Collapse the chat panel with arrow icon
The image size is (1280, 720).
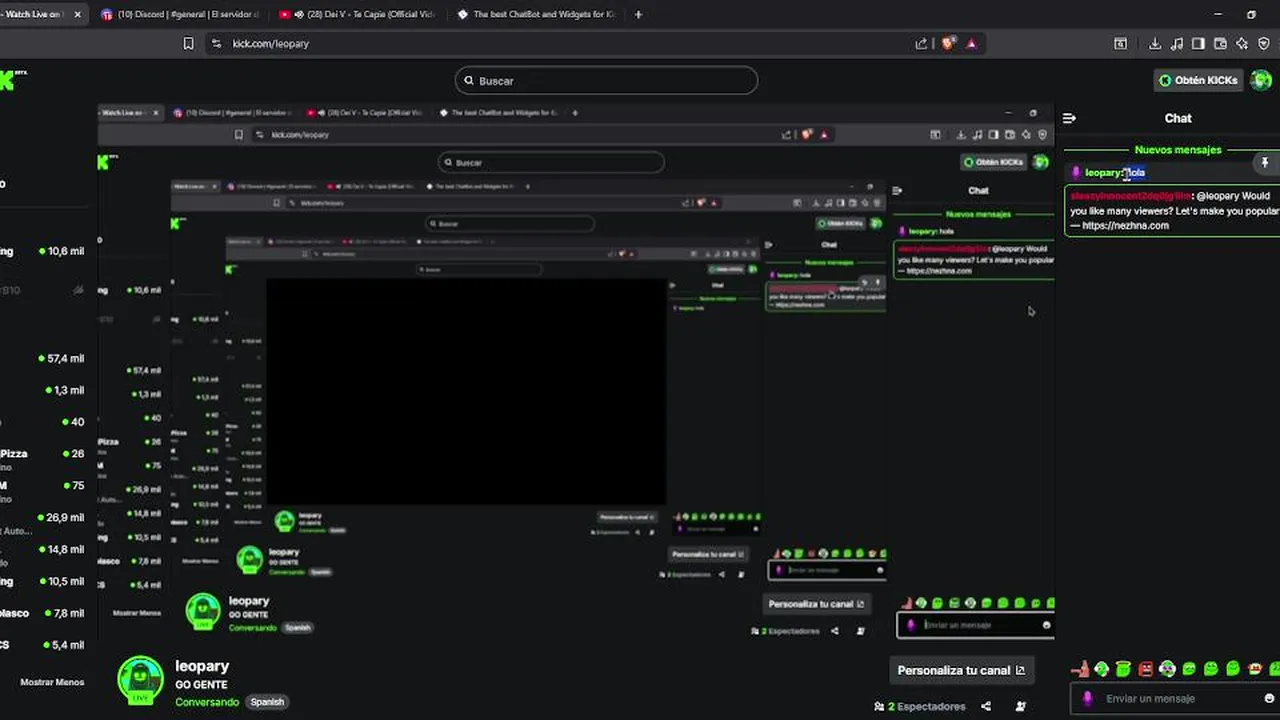click(x=1069, y=118)
